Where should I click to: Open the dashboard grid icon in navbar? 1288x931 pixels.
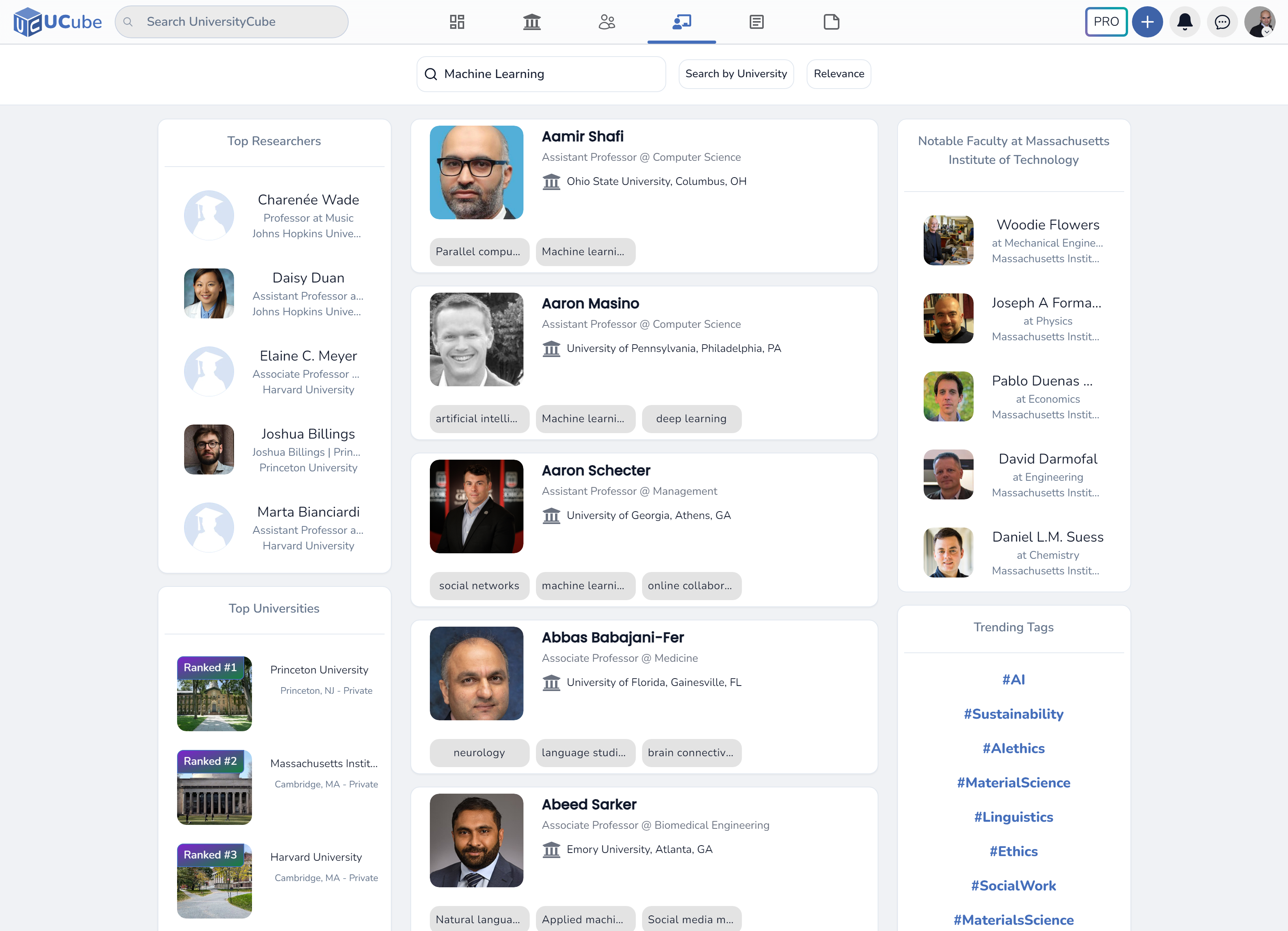coord(457,21)
